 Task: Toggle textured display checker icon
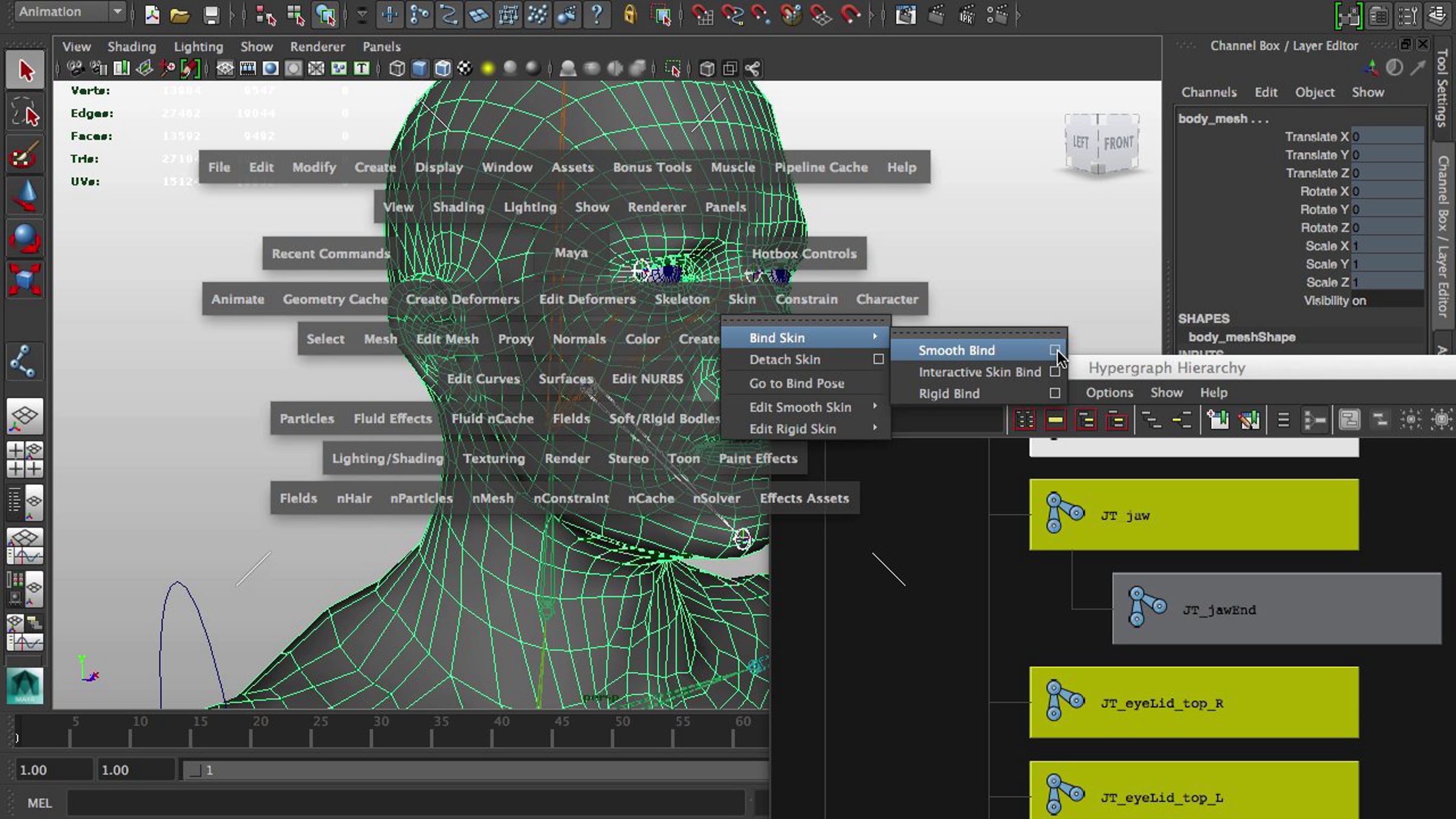click(465, 69)
